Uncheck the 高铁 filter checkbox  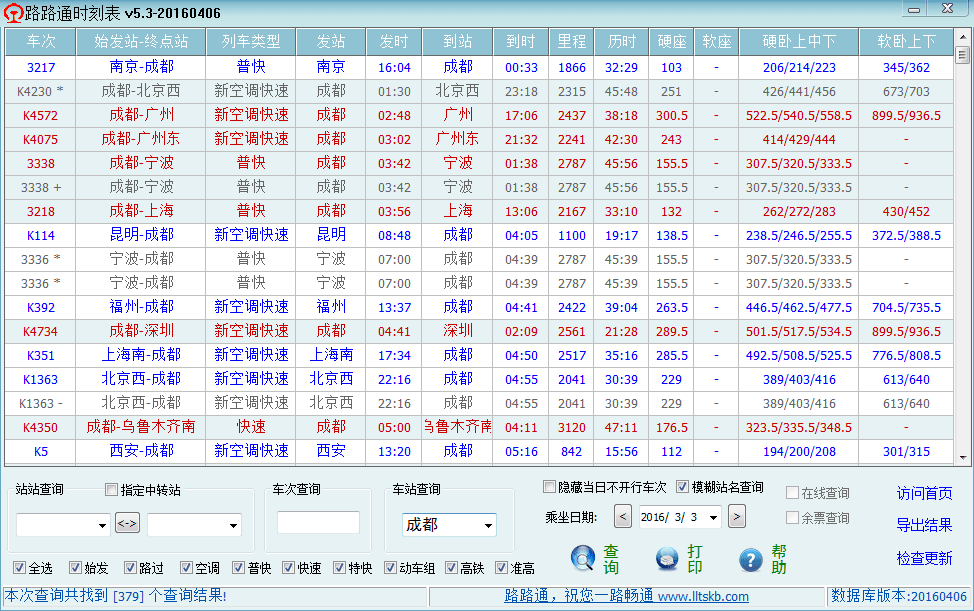(452, 568)
